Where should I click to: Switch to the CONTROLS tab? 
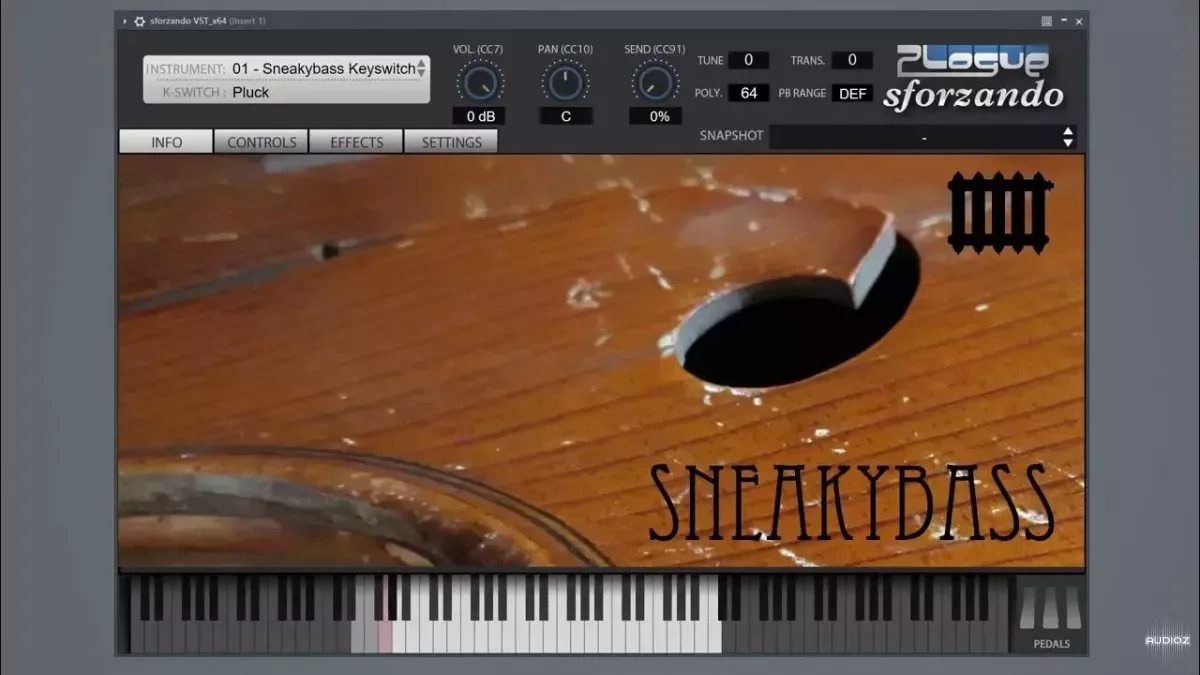click(x=261, y=142)
